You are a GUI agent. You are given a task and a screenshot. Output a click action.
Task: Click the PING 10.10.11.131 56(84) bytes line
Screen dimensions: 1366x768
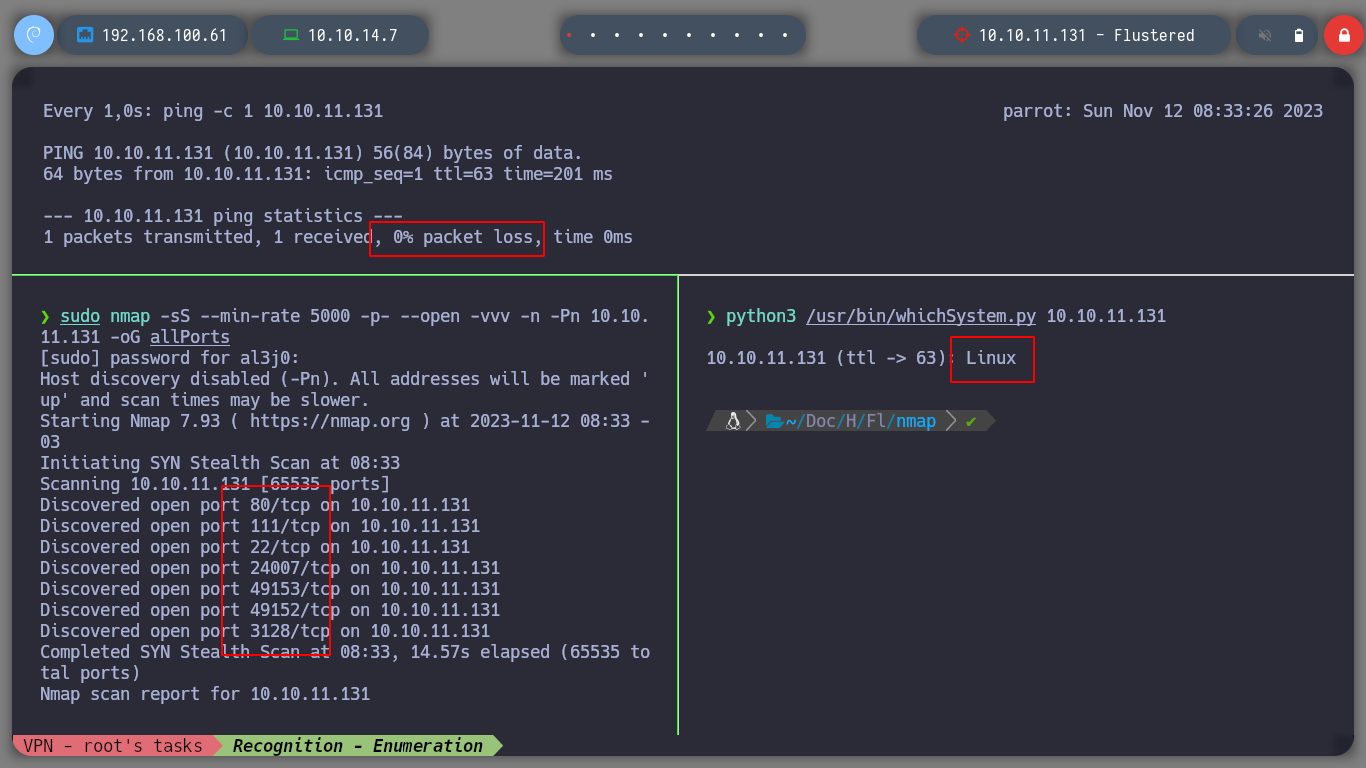pos(312,153)
